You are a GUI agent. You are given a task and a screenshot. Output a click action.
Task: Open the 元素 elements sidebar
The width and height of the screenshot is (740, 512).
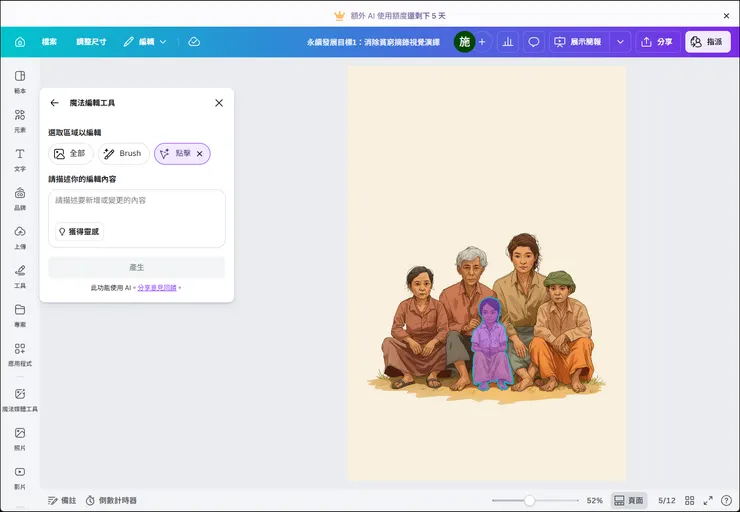[20, 121]
